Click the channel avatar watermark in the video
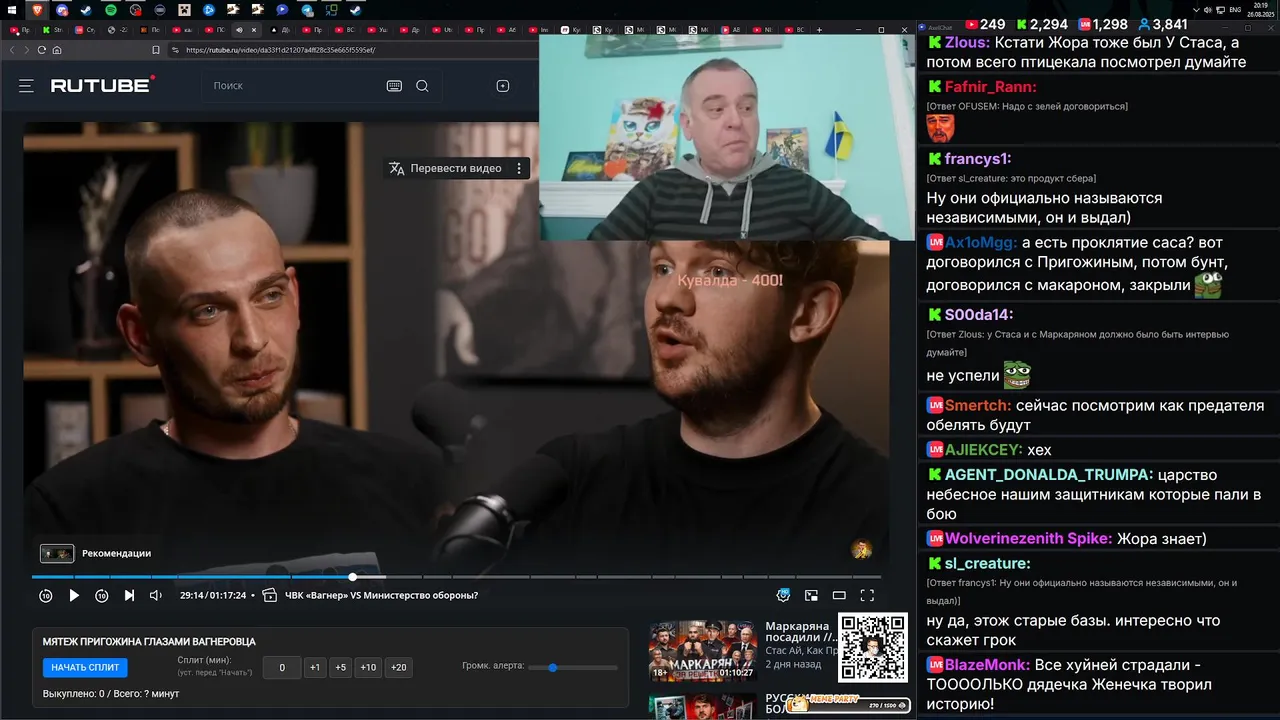The image size is (1280, 720). point(861,549)
